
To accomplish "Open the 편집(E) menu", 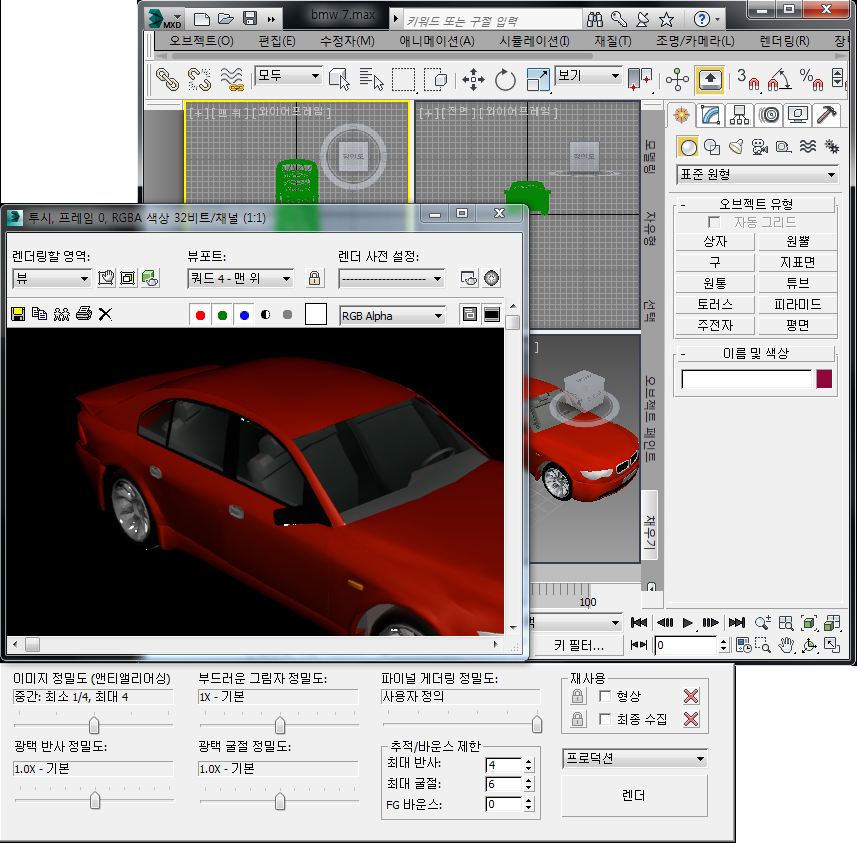I will tap(277, 41).
